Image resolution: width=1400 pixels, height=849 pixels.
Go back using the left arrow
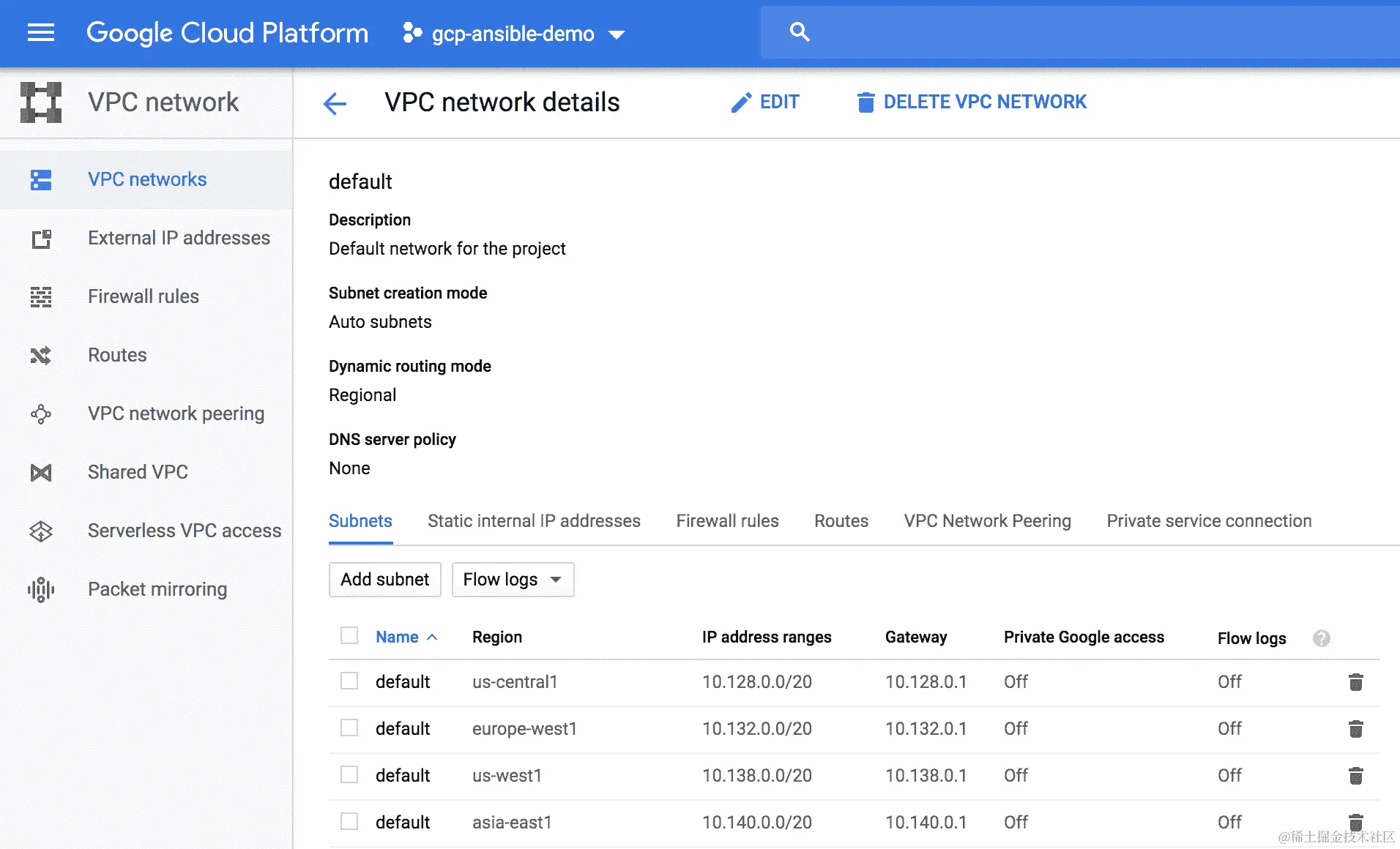tap(335, 103)
